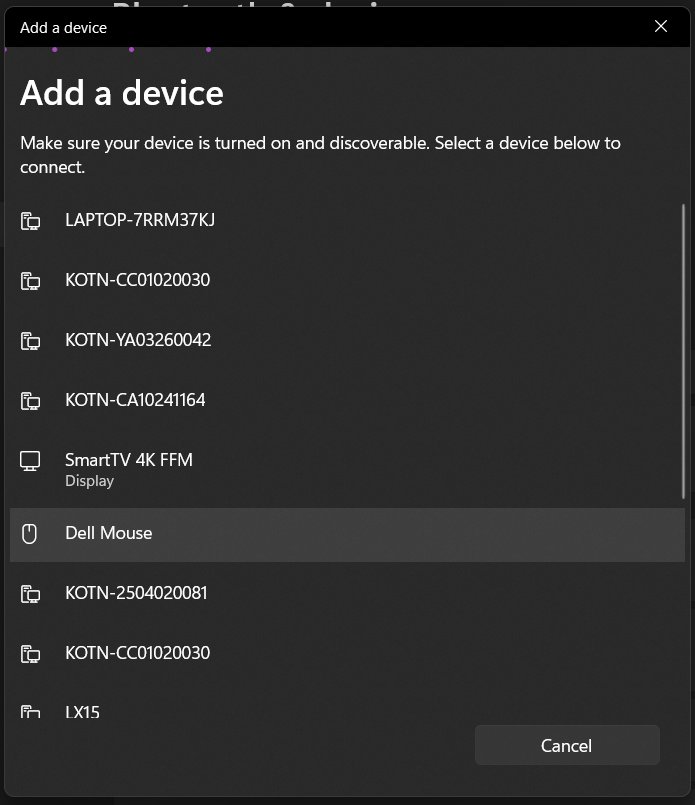The height and width of the screenshot is (805, 695).
Task: Select the KOTN-CC01020030 entry just above LX15
Action: [137, 653]
